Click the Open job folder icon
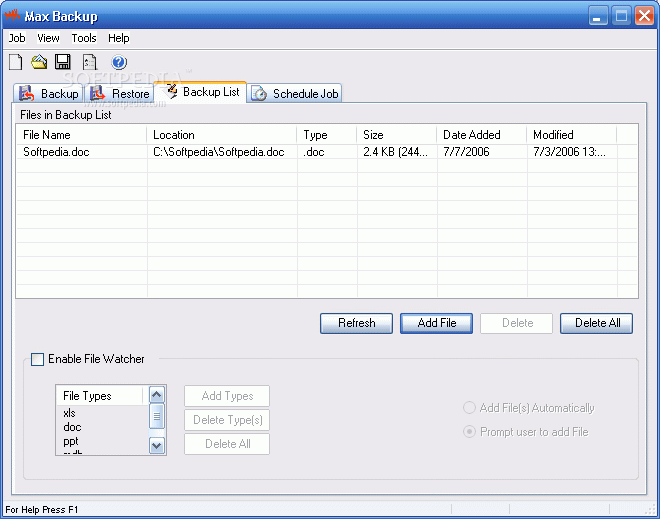The width and height of the screenshot is (660, 519). pos(39,62)
